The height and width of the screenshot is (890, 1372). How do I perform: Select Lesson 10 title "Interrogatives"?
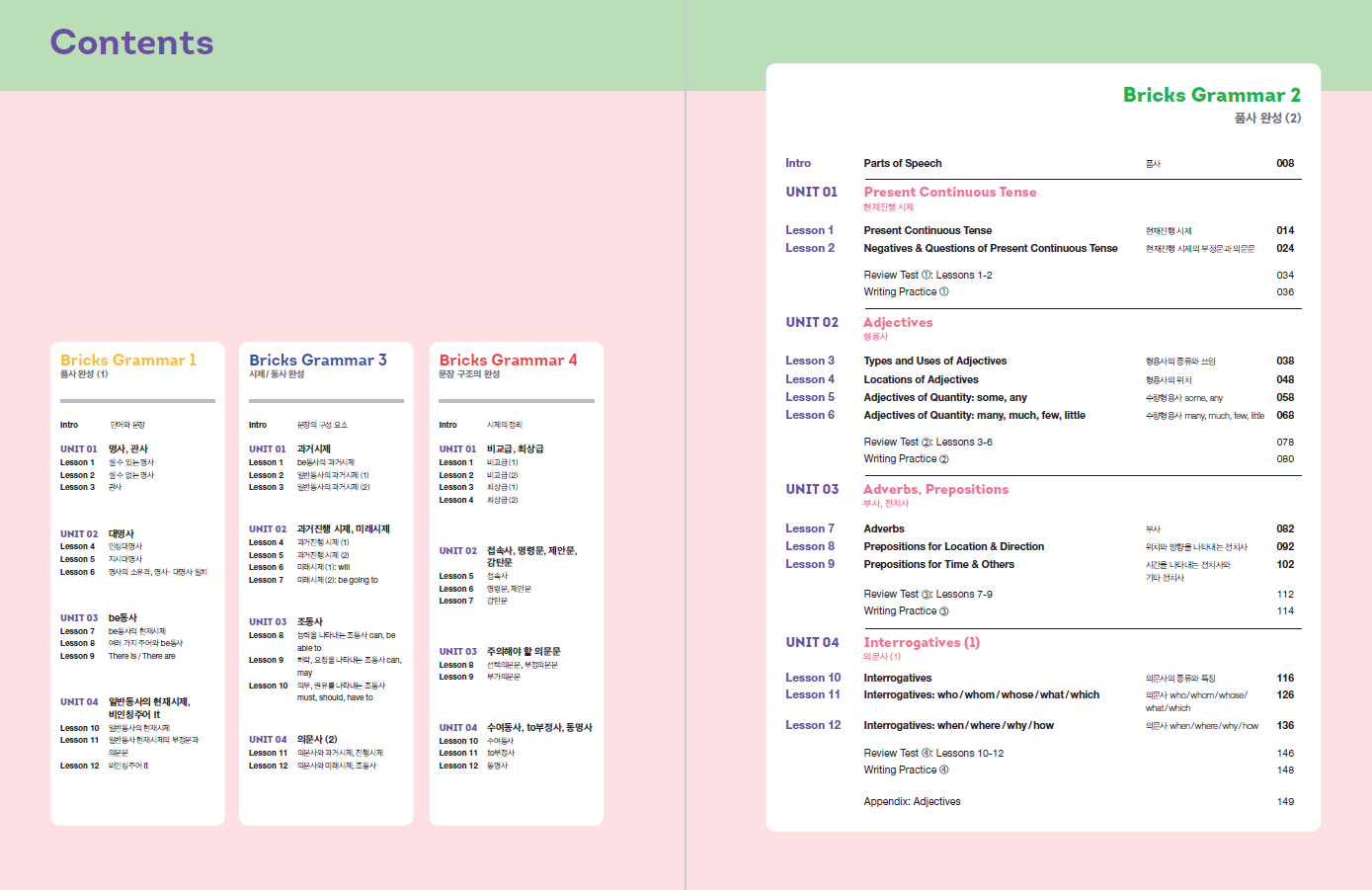897,678
